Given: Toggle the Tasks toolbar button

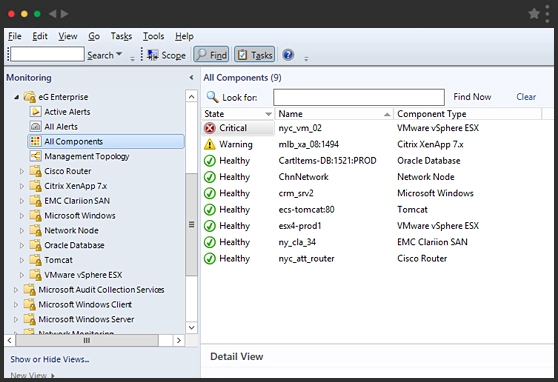Looking at the screenshot, I should (x=254, y=55).
